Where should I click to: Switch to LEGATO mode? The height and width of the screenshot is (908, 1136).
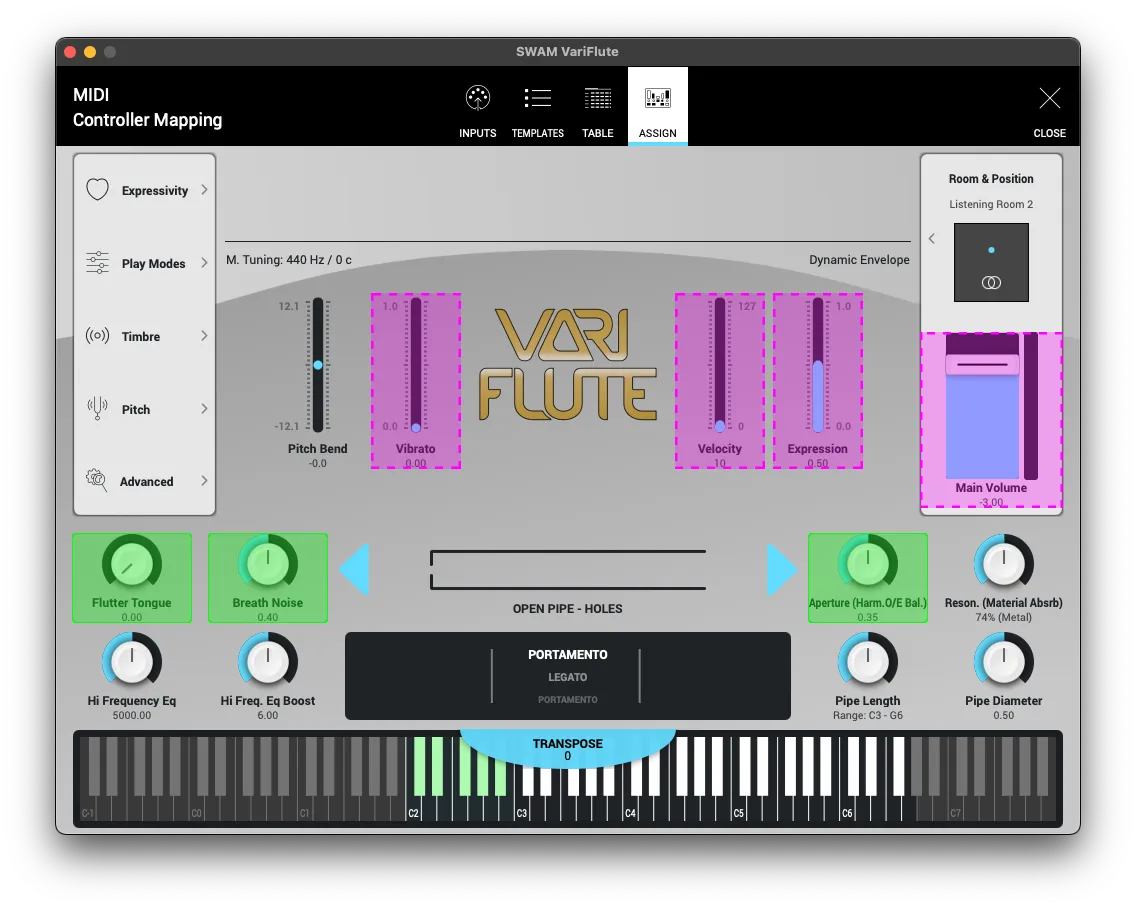click(x=568, y=676)
